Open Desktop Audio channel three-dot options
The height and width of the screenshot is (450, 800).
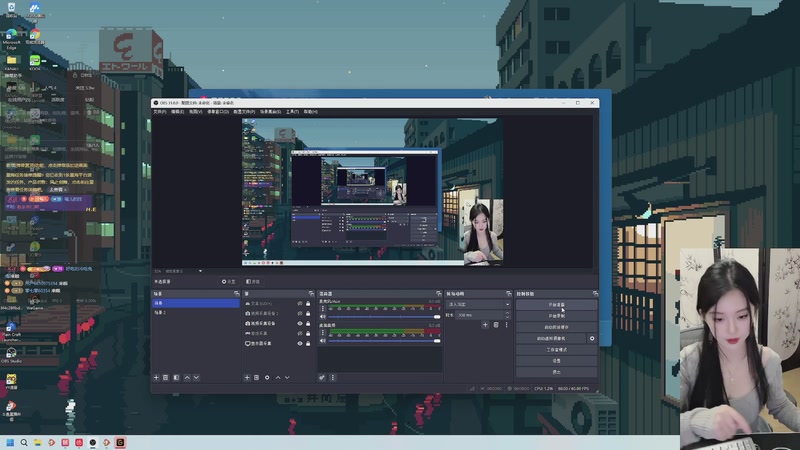[322, 333]
